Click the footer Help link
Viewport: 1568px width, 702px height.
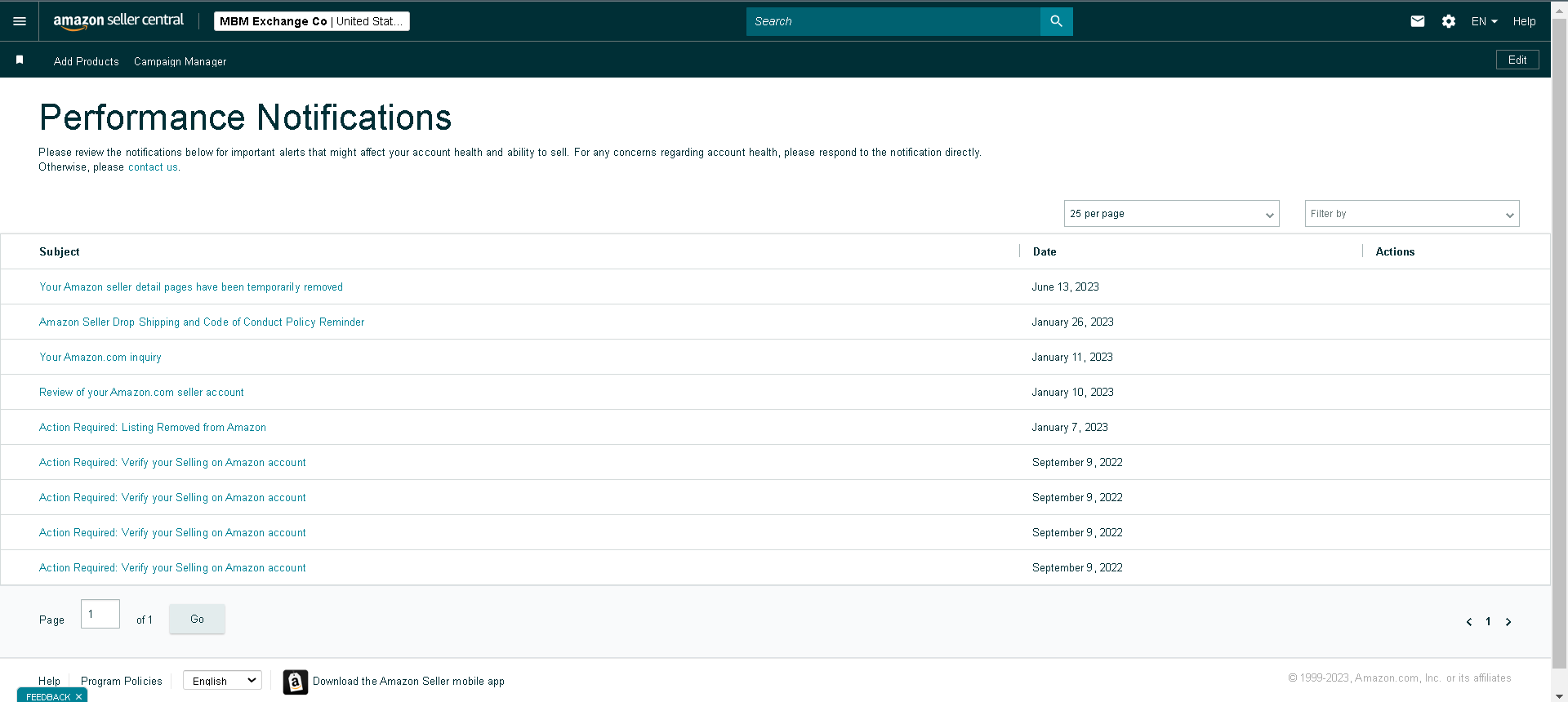[49, 681]
